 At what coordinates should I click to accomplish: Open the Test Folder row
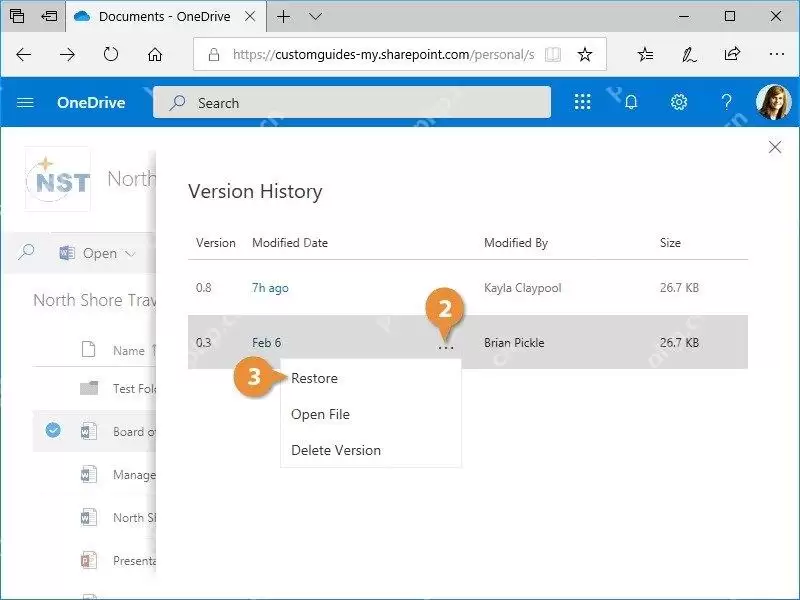94,388
